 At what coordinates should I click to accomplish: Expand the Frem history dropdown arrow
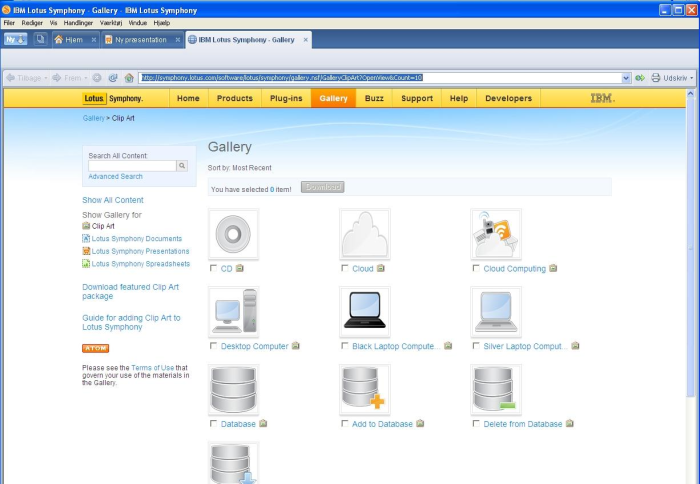coord(86,78)
